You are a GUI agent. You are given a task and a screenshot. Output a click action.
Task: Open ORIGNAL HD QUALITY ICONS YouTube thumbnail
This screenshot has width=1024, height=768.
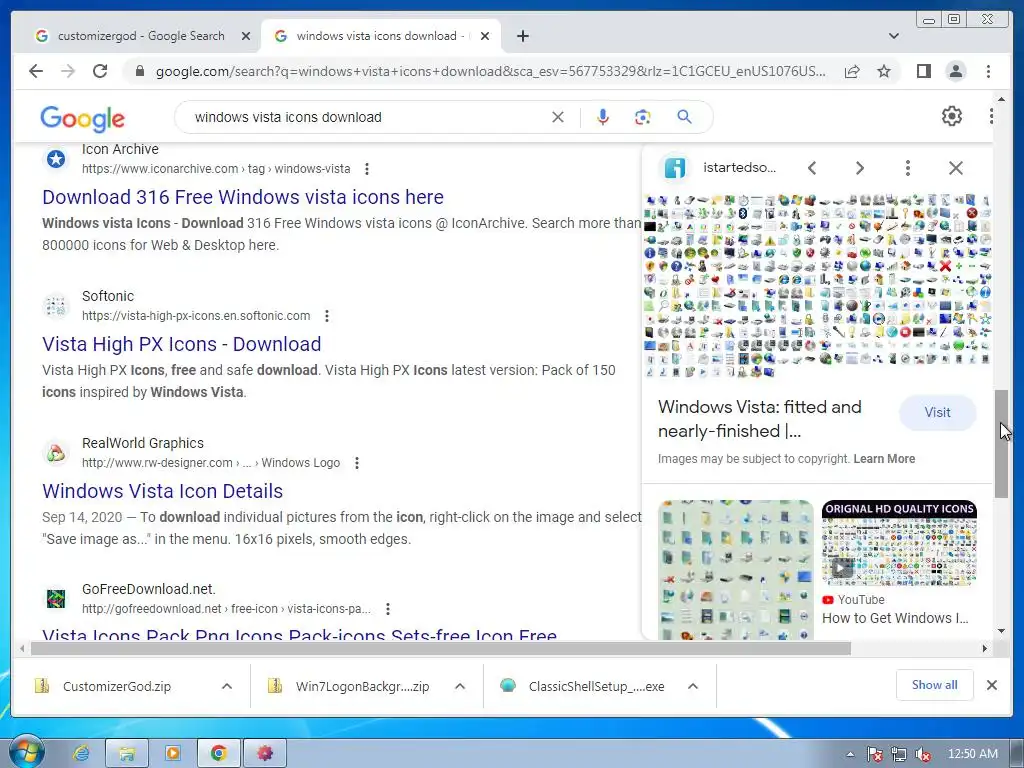coord(899,543)
